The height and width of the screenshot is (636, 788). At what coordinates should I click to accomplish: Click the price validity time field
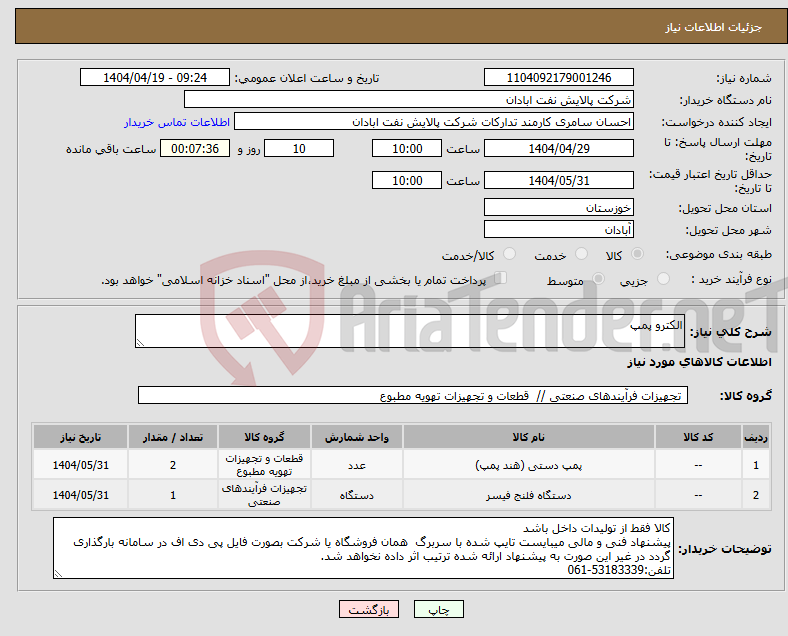coord(407,180)
